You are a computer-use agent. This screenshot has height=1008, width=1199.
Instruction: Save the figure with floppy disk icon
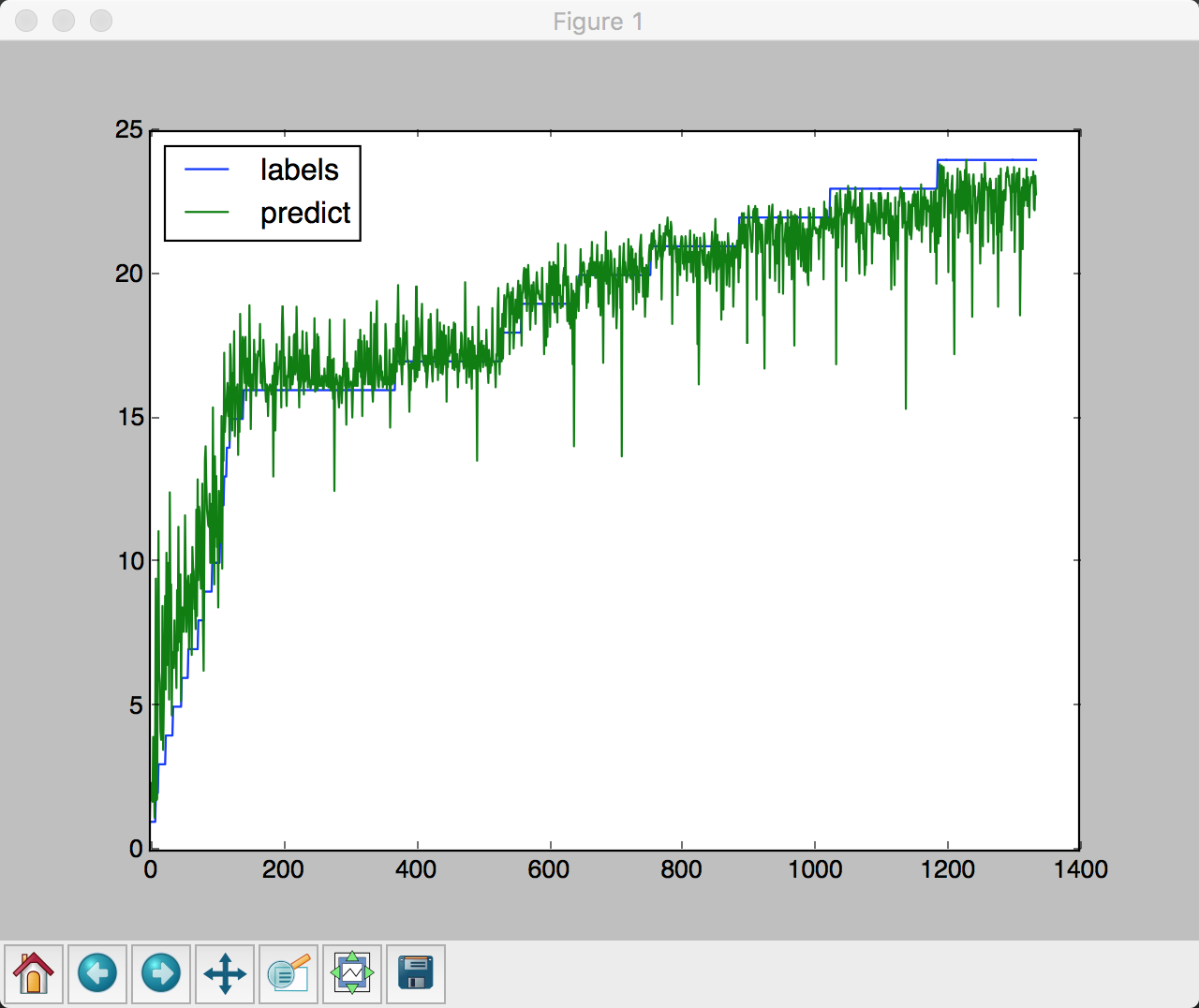coord(416,974)
